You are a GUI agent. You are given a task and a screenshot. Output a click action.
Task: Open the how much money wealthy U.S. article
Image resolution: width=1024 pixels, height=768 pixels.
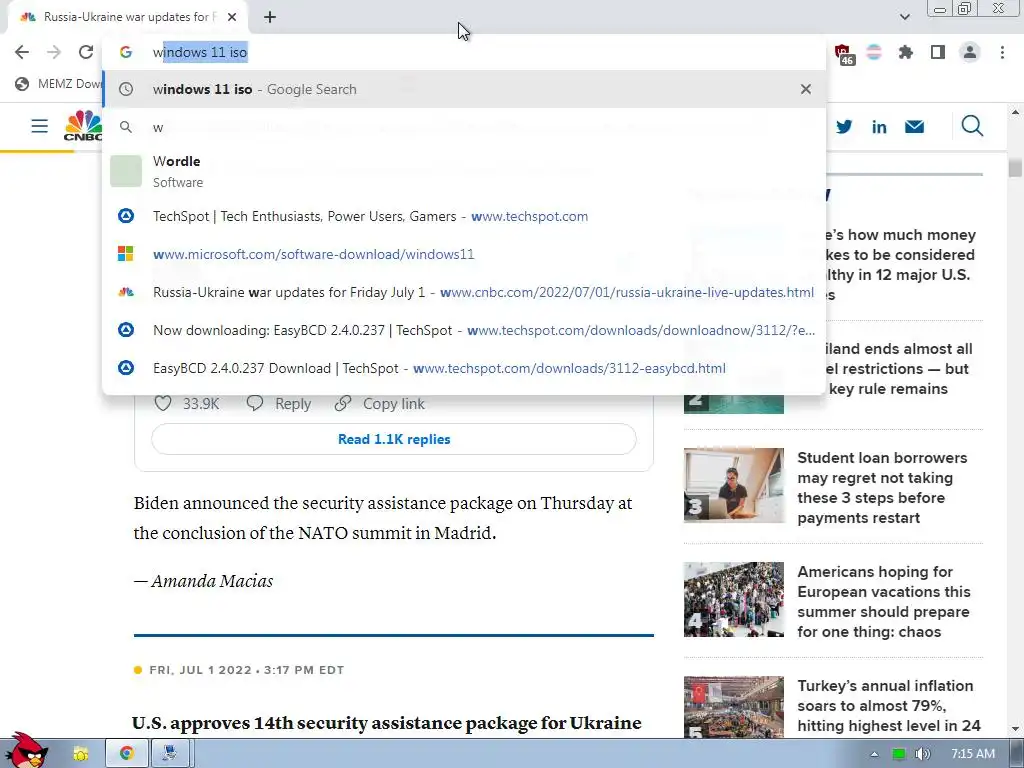[901, 264]
